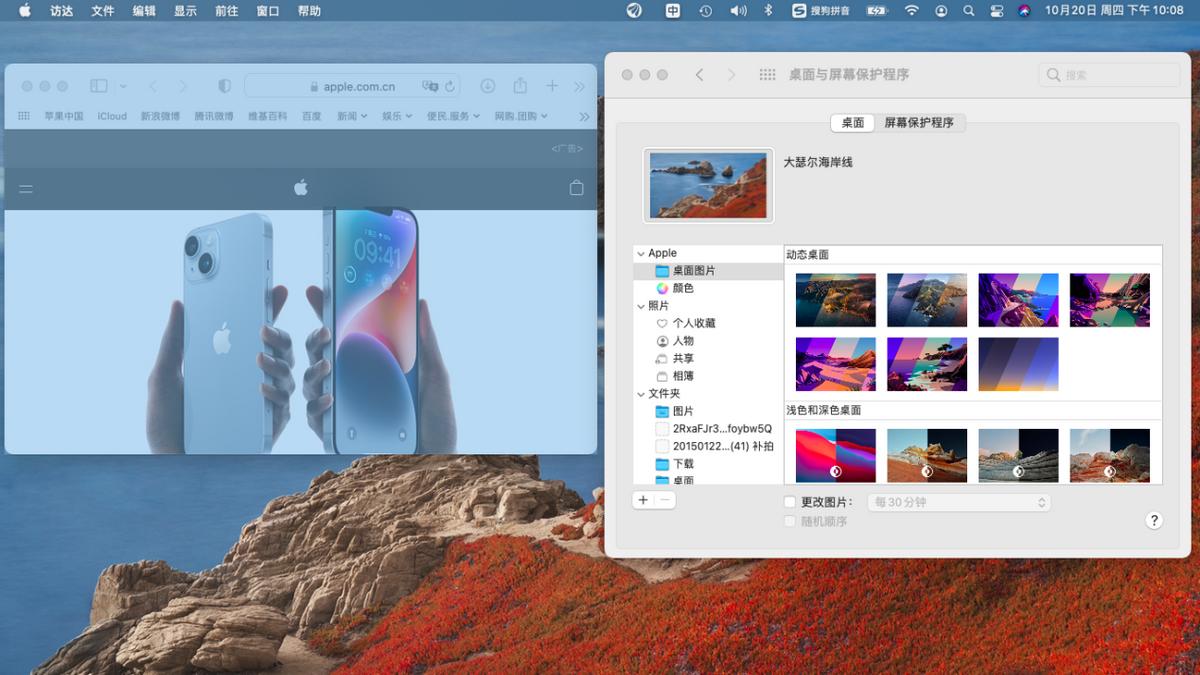Open the 每30分钟 interval dropdown
The width and height of the screenshot is (1200, 675).
coord(959,502)
